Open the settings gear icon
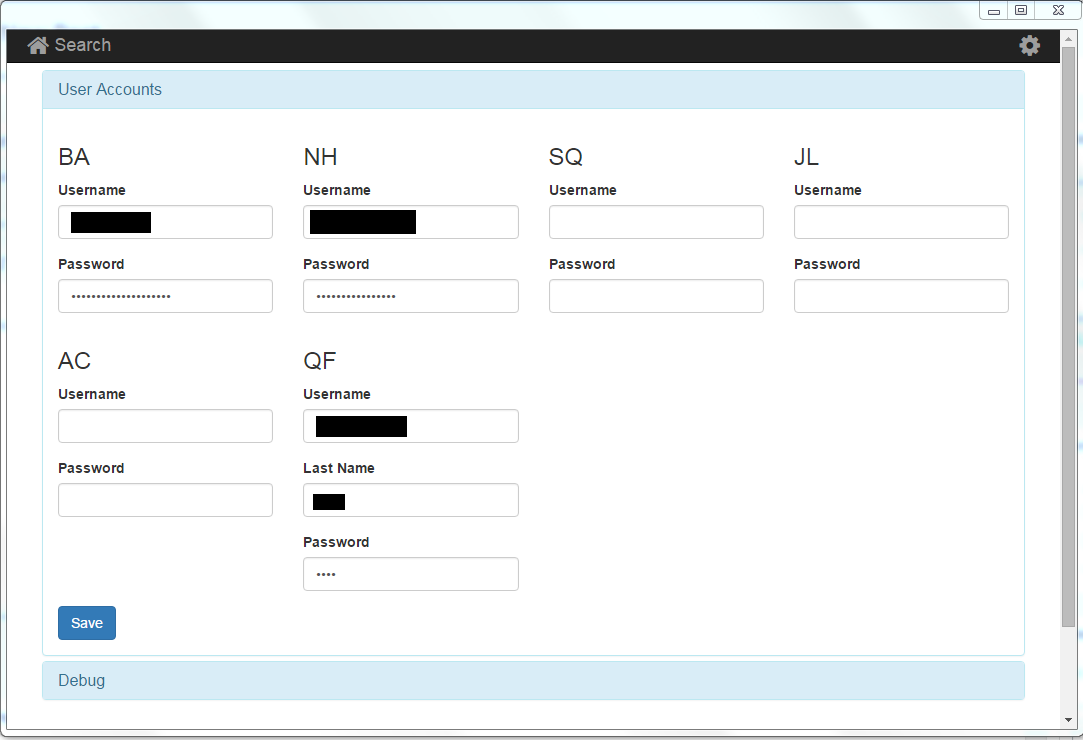This screenshot has width=1083, height=740. click(1029, 45)
